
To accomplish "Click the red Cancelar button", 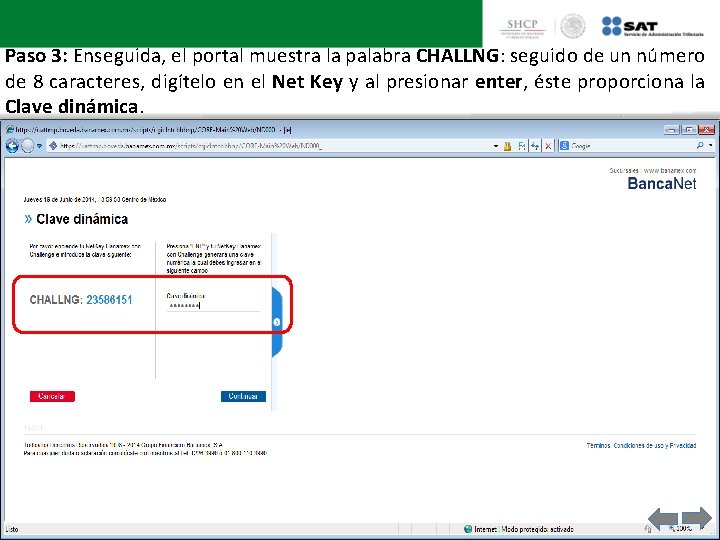I will coord(52,396).
